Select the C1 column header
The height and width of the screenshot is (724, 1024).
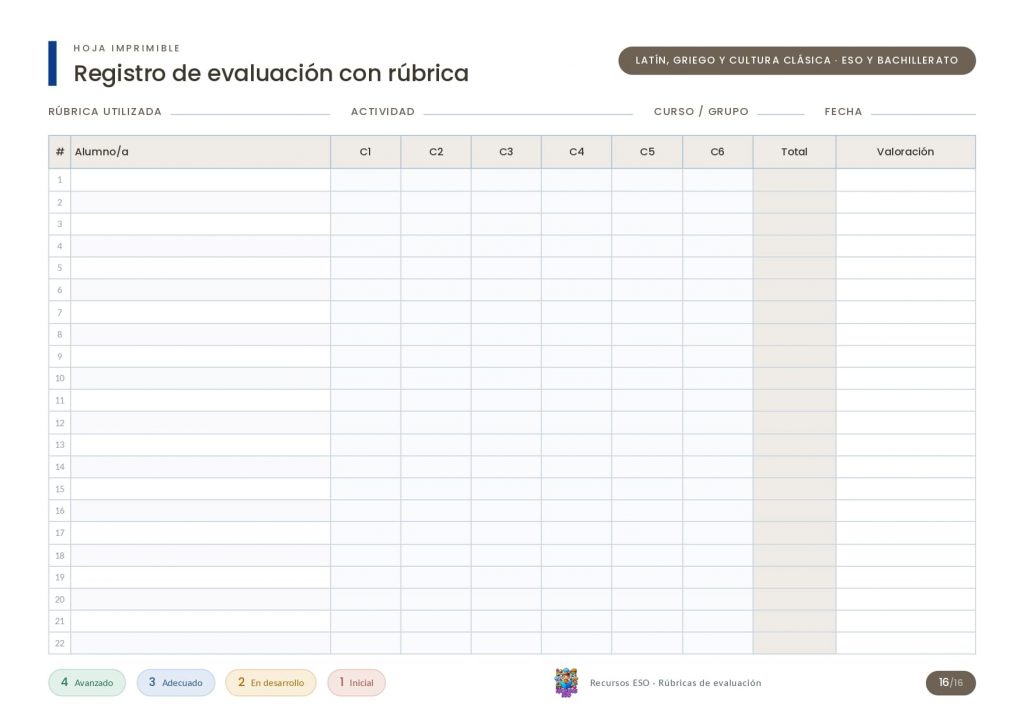[x=366, y=152]
